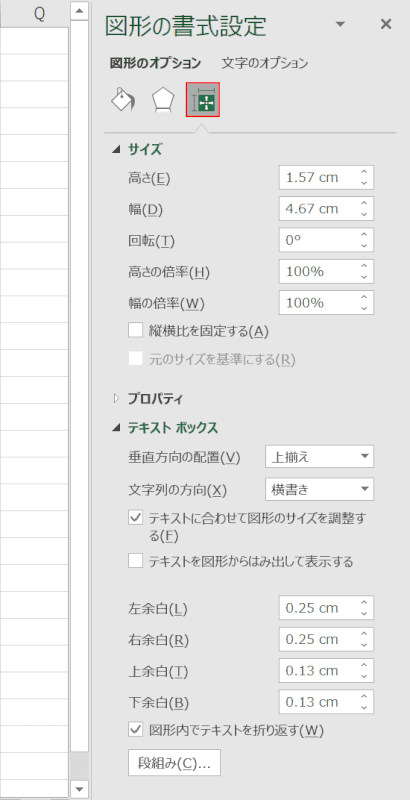
Task: Check テキストを図形からはみ出して表示する
Action: point(135,562)
